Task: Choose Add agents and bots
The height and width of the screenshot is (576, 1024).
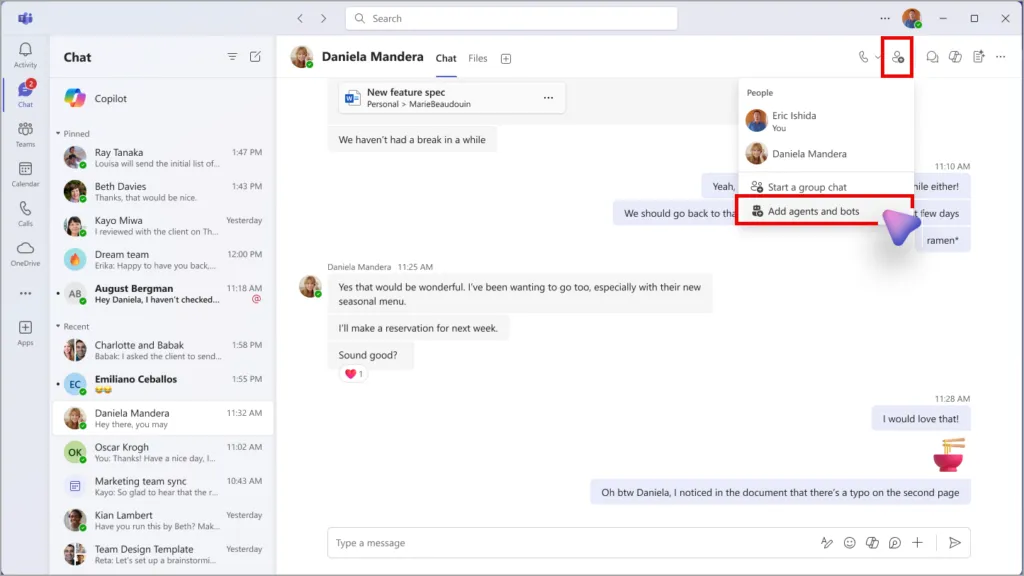Action: (x=816, y=213)
